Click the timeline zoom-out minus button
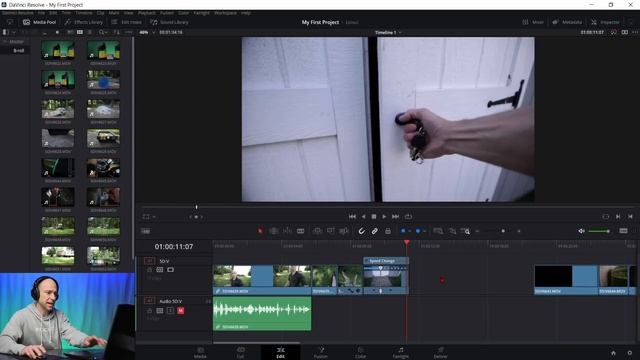The width and height of the screenshot is (640, 360). coord(477,231)
